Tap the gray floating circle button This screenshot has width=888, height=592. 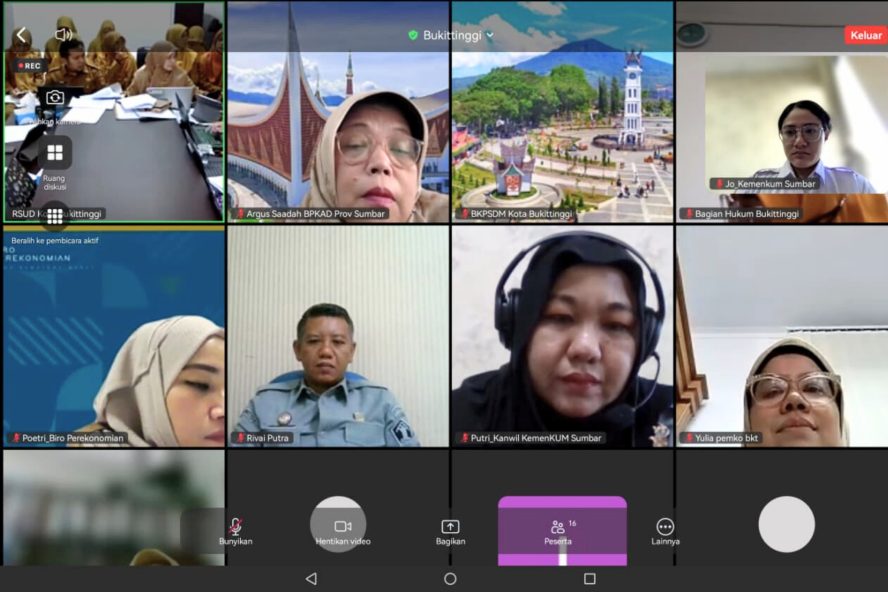point(786,524)
